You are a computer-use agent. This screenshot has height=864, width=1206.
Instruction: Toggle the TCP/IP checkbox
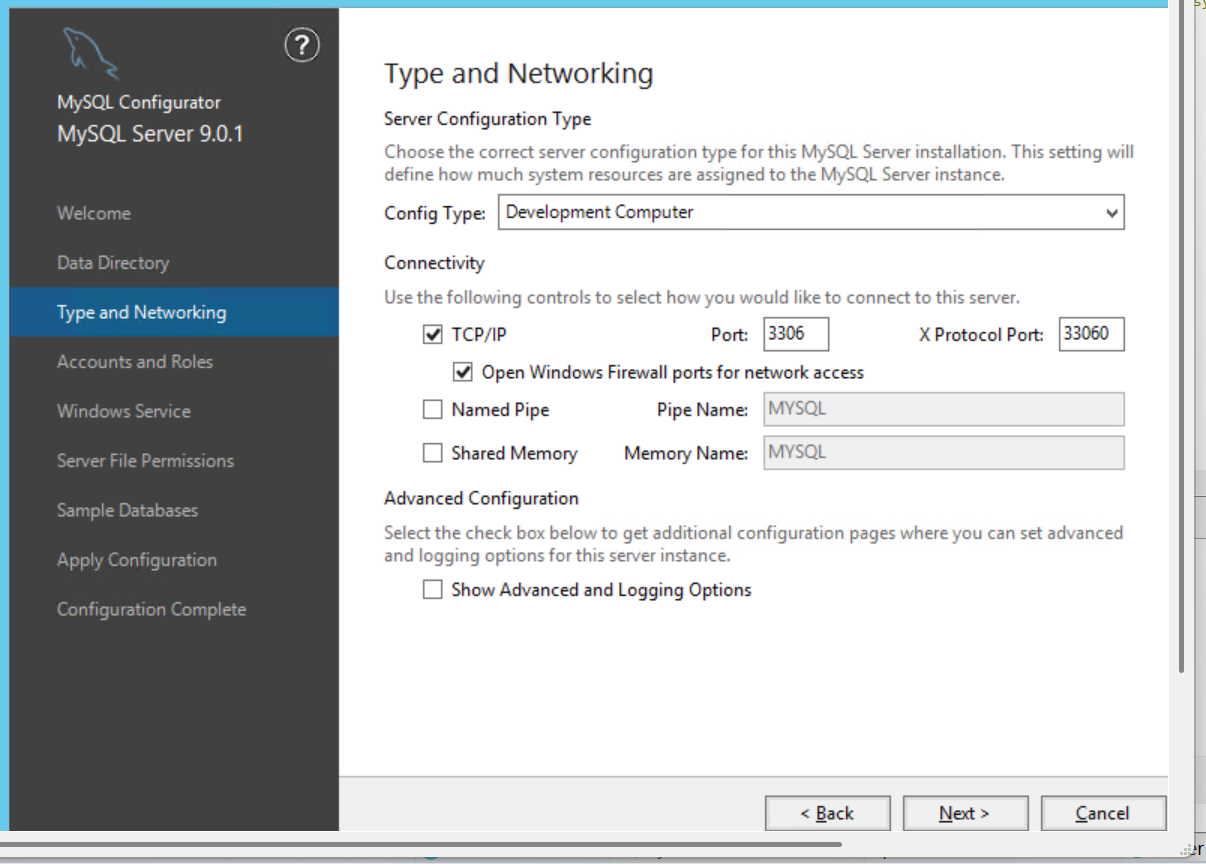click(x=433, y=335)
